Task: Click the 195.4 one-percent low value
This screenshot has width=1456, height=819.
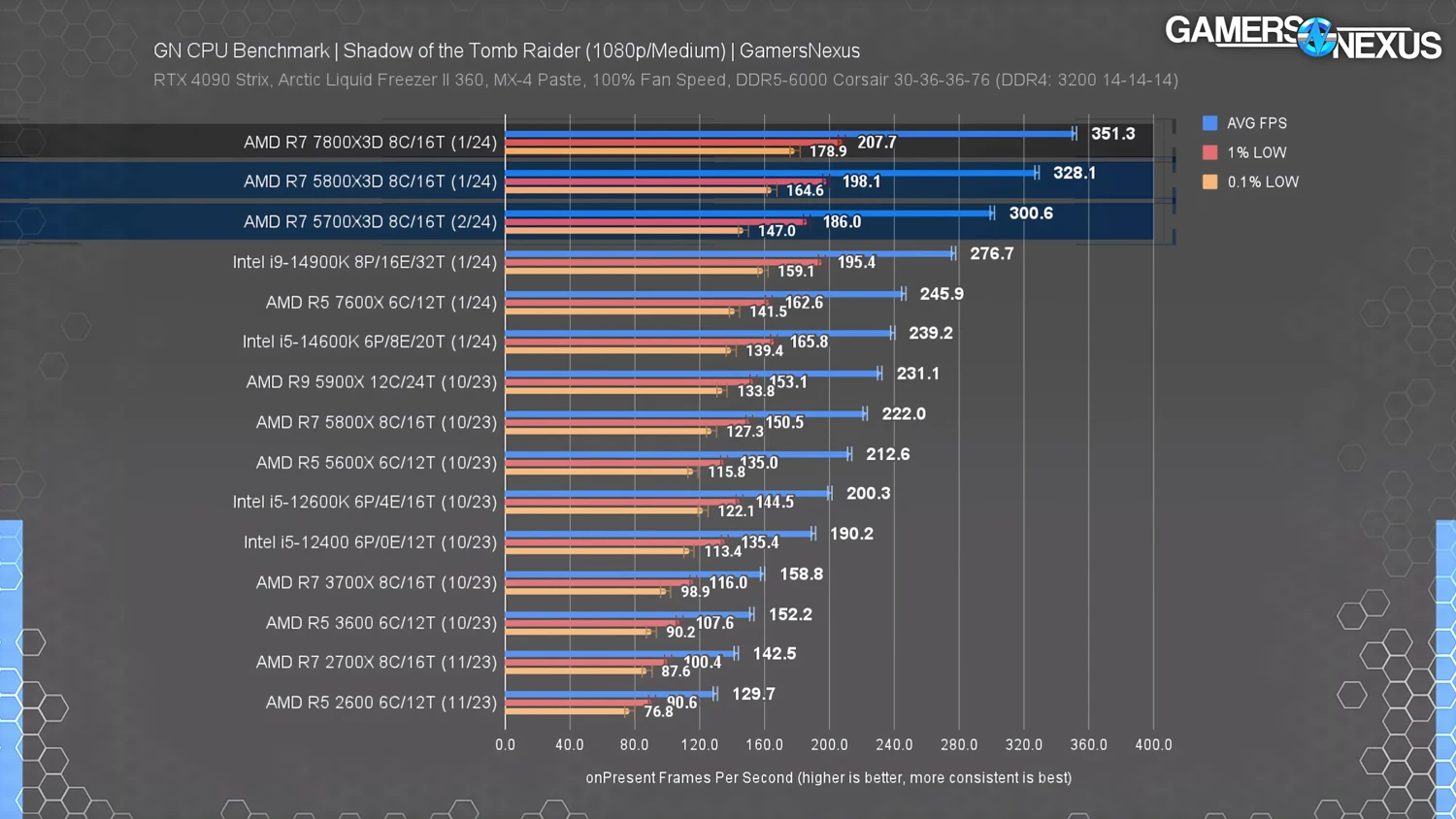Action: tap(856, 262)
